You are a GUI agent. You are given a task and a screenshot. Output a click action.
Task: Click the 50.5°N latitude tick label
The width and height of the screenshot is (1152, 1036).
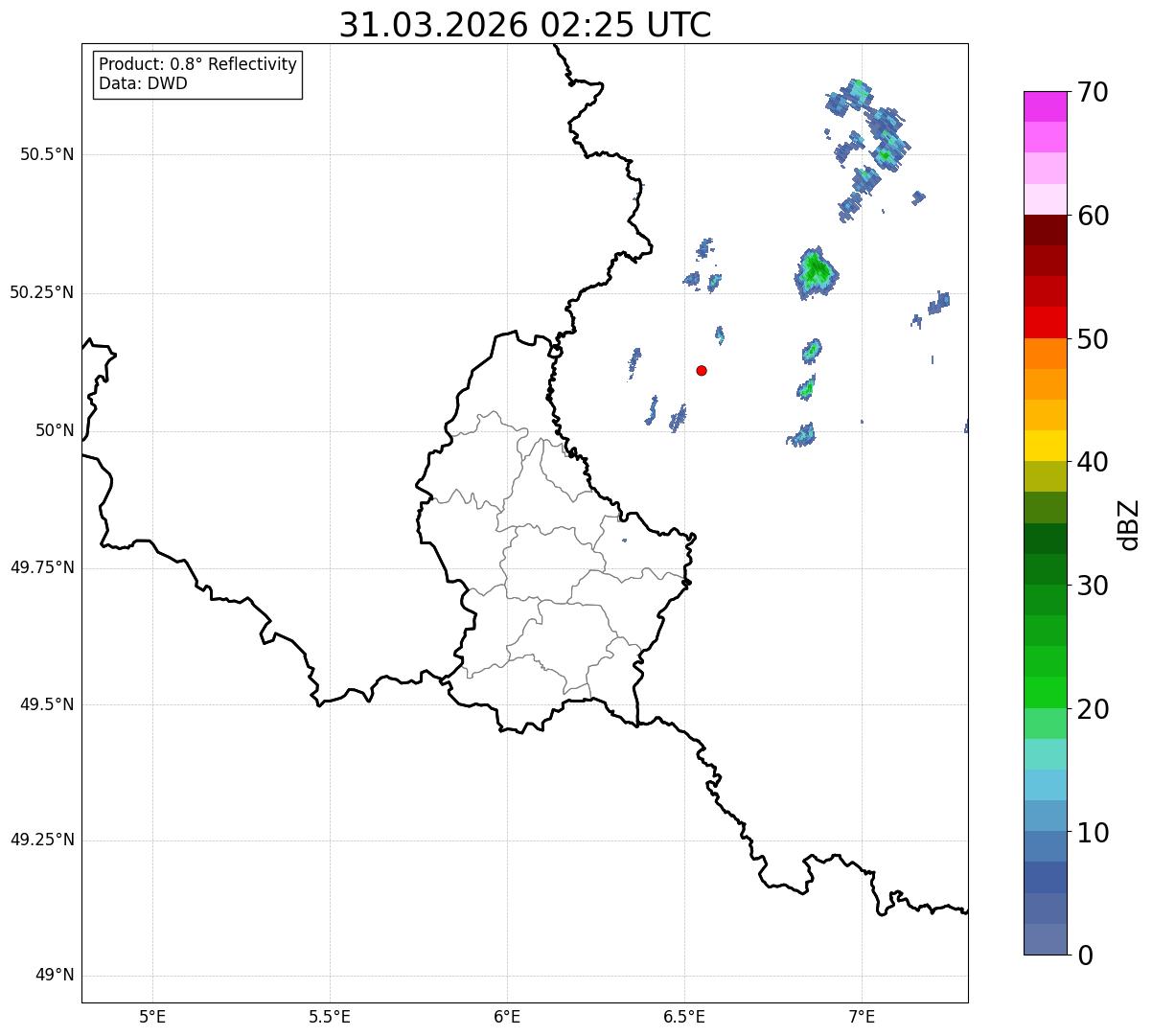click(47, 154)
